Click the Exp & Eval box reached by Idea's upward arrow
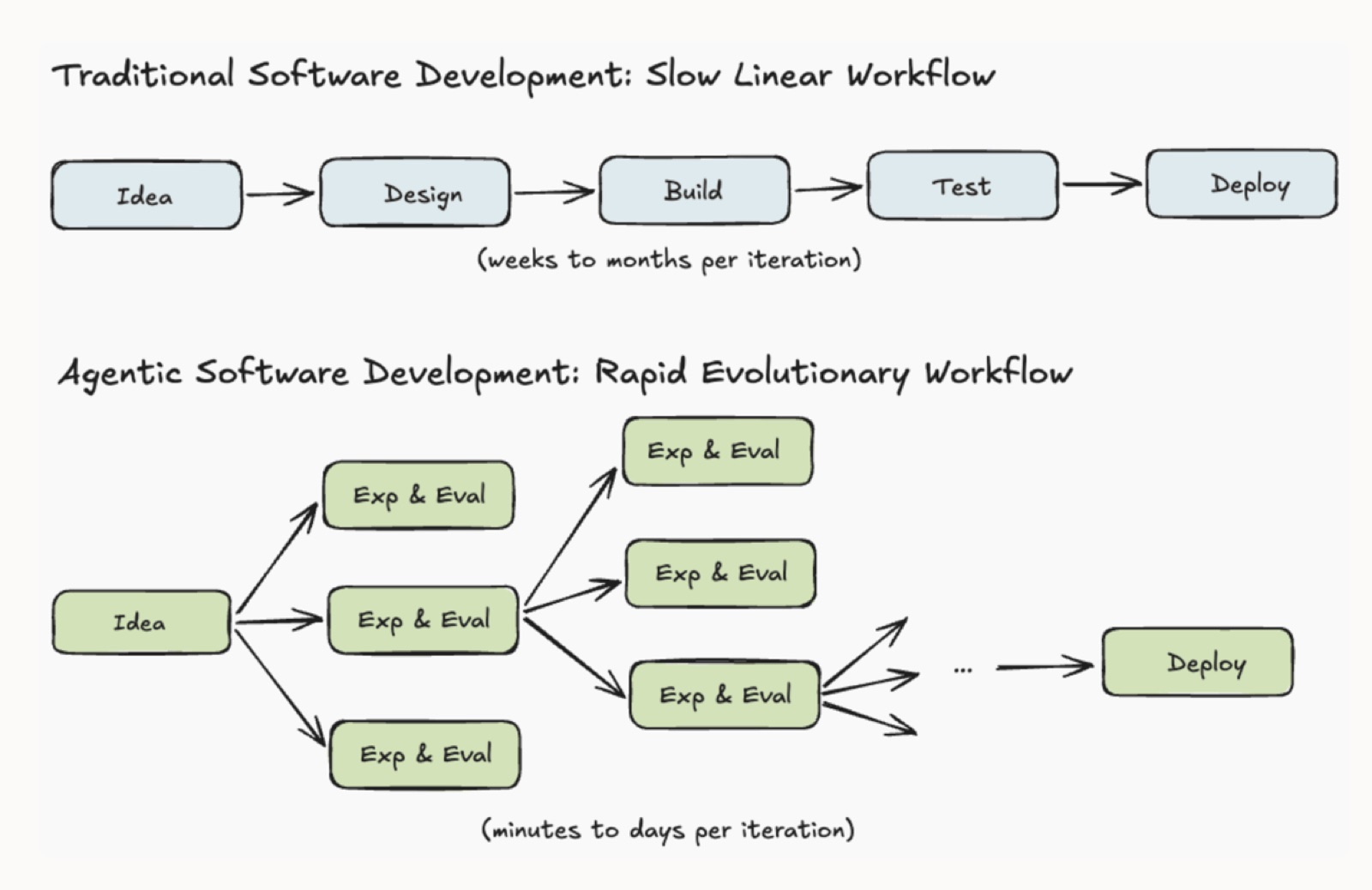The image size is (1372, 890). pyautogui.click(x=418, y=495)
